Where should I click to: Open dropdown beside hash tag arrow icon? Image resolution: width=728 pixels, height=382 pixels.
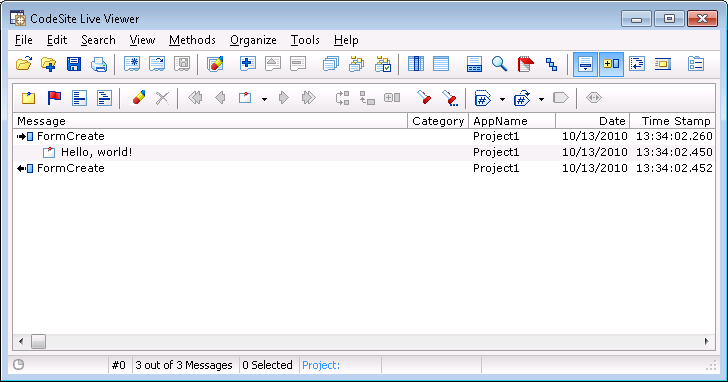(541, 99)
